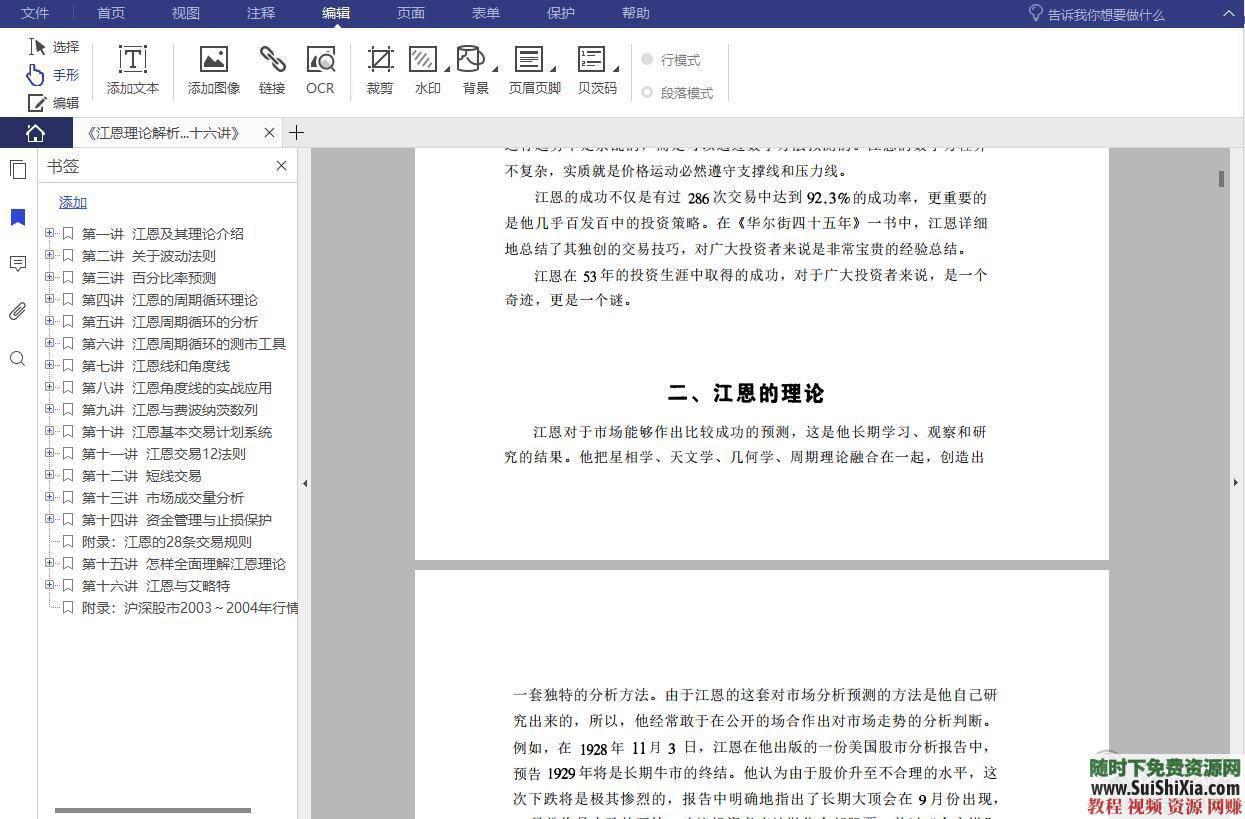
Task: Open a new tab with the plus button
Action: click(296, 132)
